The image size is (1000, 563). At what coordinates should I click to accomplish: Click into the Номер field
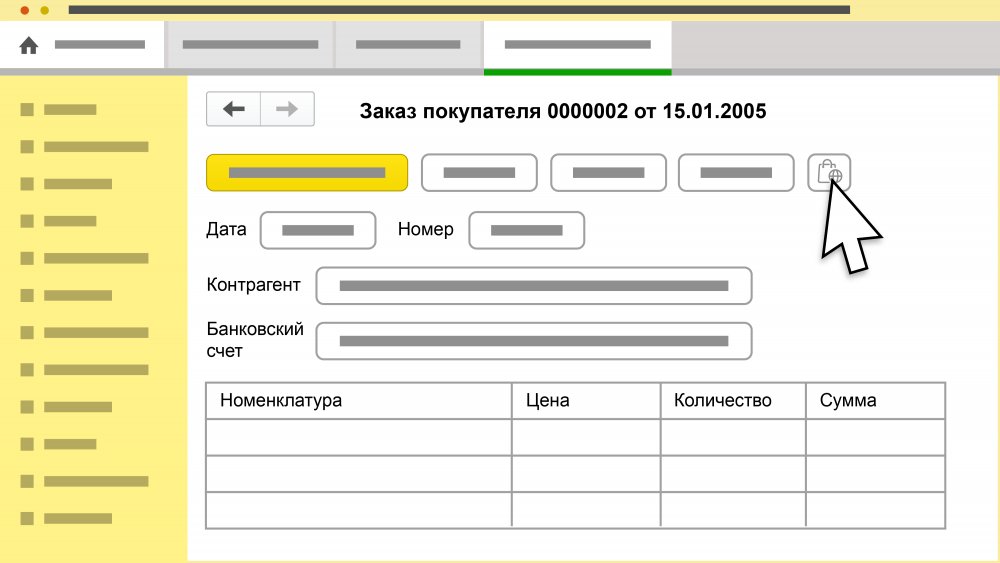527,230
